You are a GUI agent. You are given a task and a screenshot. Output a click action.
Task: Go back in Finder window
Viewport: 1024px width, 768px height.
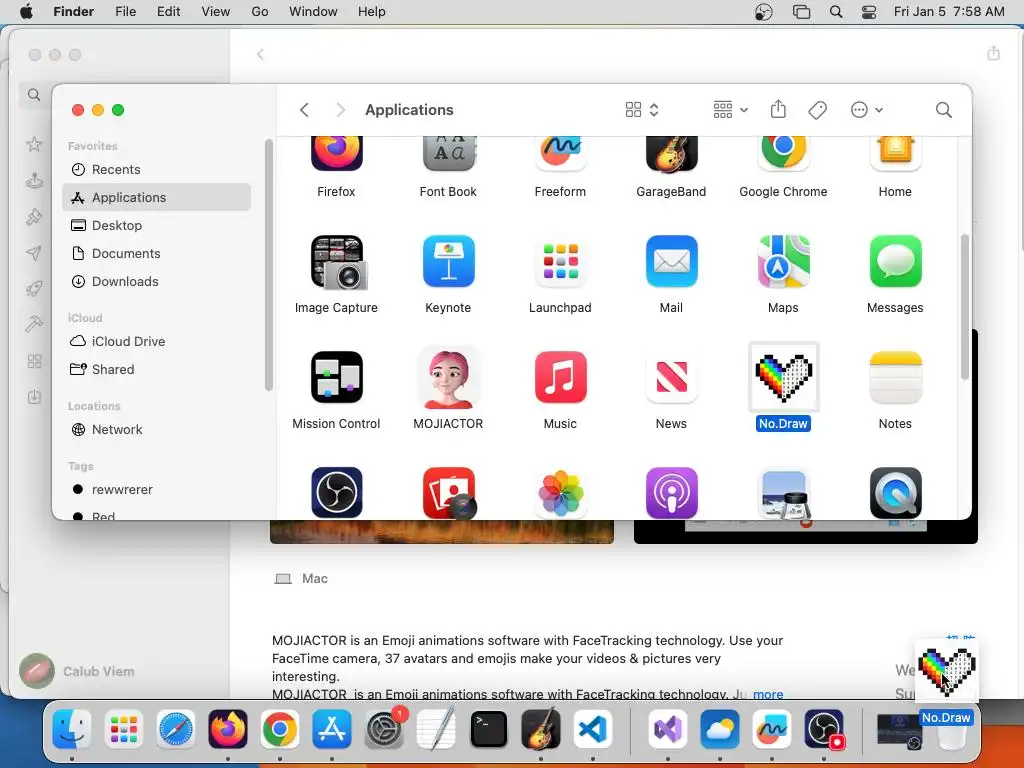[x=304, y=110]
